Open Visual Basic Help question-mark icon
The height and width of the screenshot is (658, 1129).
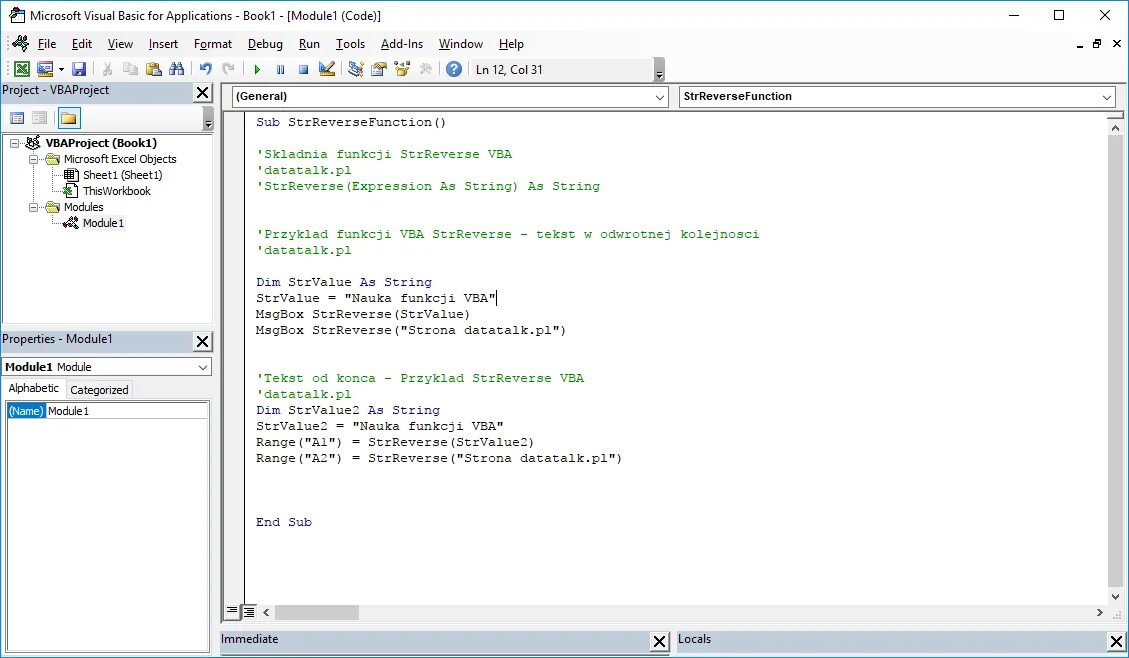pyautogui.click(x=454, y=69)
